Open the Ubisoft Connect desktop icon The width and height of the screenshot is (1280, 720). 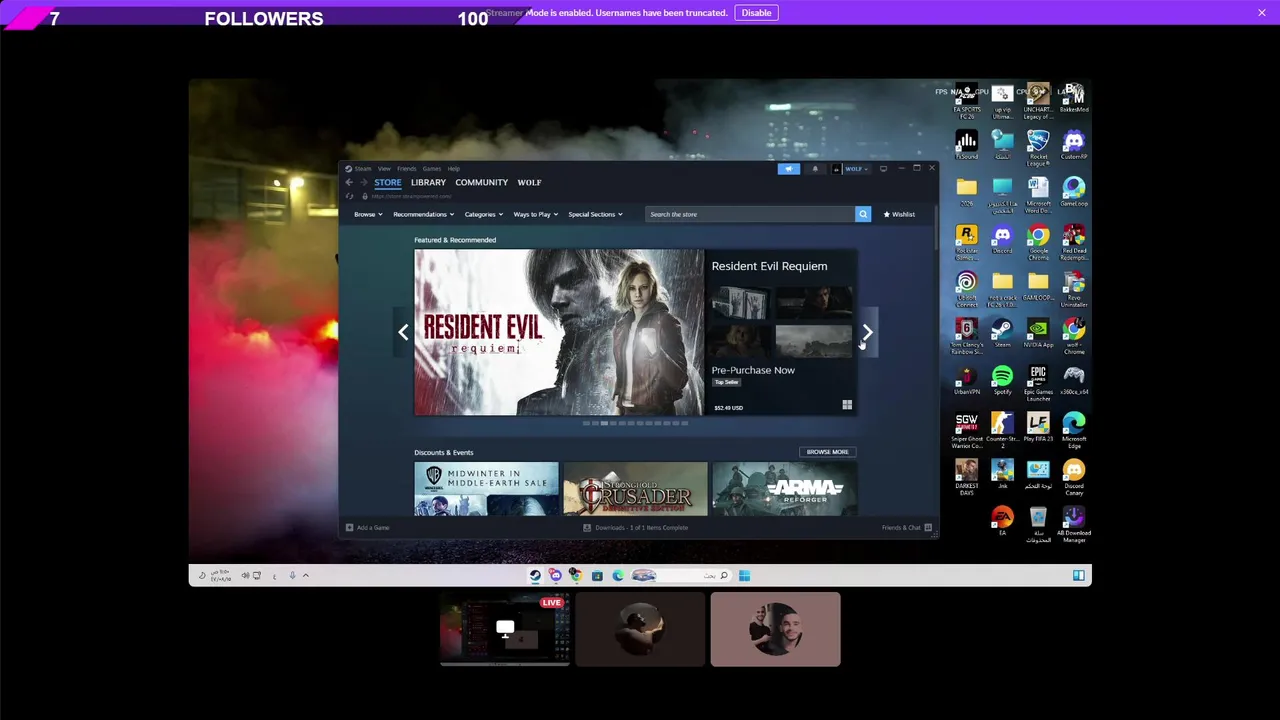[x=966, y=289]
